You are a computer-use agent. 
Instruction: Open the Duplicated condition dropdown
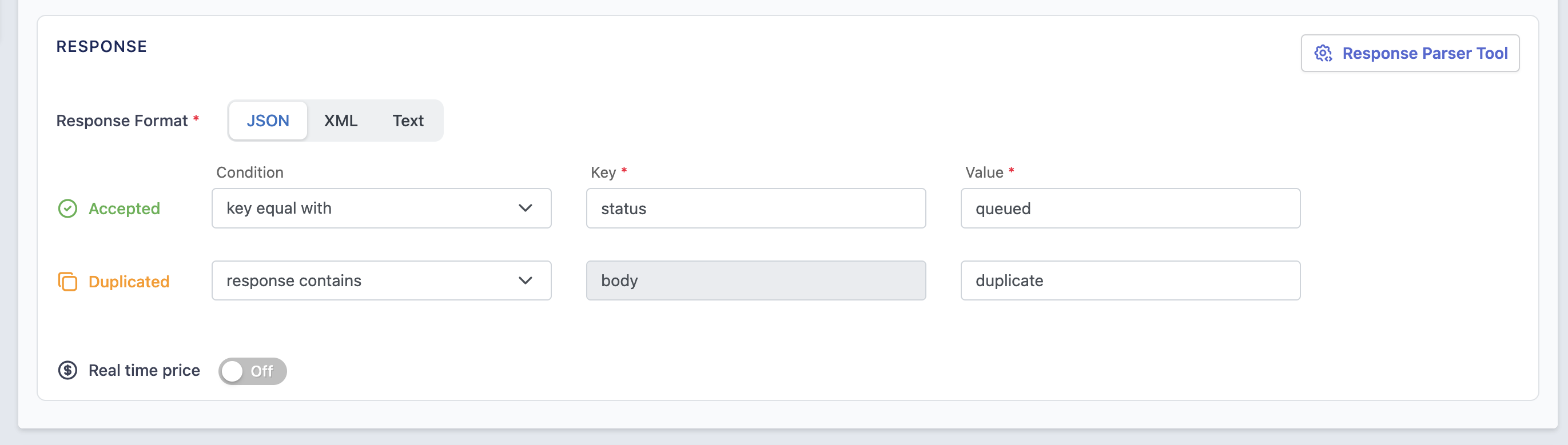tap(381, 281)
